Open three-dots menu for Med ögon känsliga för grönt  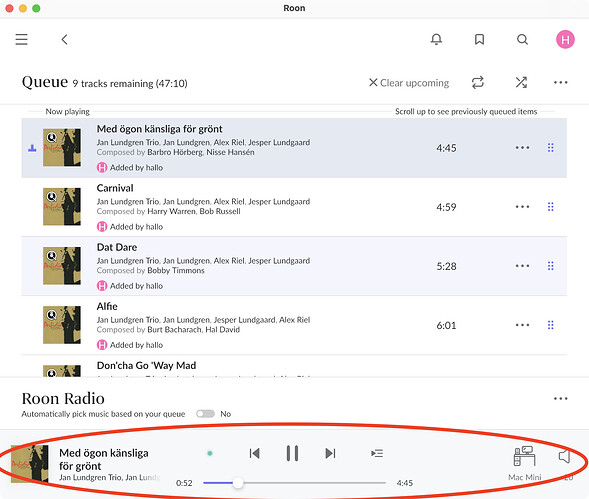[522, 148]
